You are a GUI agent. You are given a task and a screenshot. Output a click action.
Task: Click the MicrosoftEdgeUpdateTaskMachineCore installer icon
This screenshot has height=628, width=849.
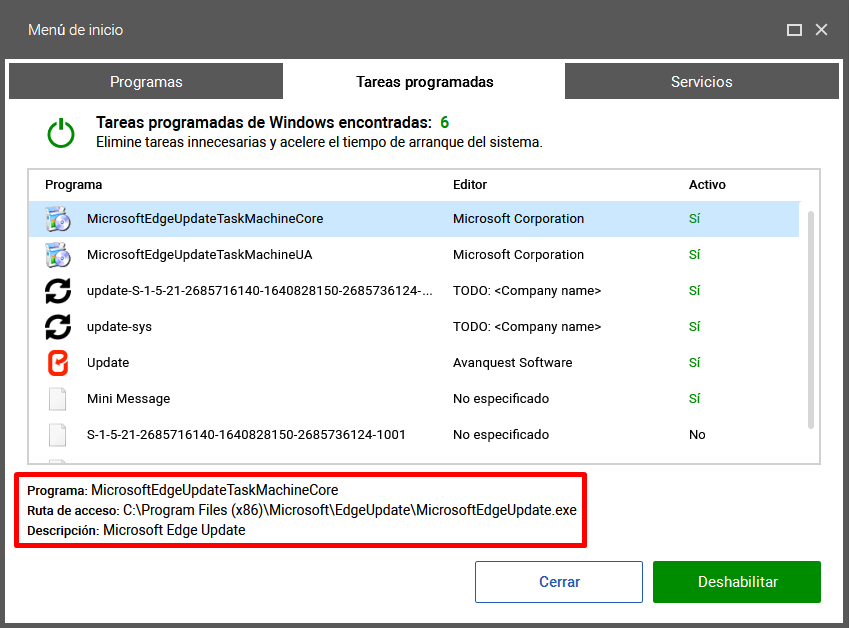coord(58,219)
